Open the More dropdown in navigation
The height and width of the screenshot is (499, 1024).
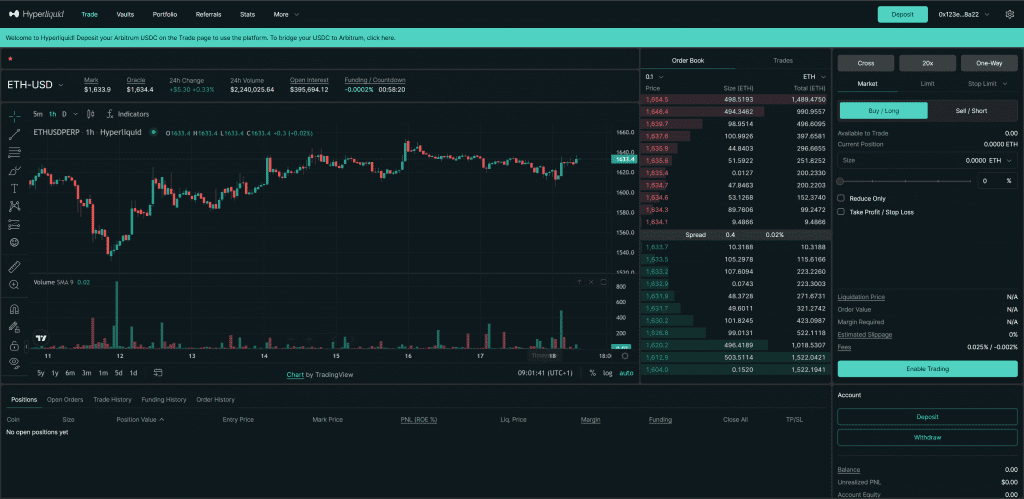(x=286, y=15)
